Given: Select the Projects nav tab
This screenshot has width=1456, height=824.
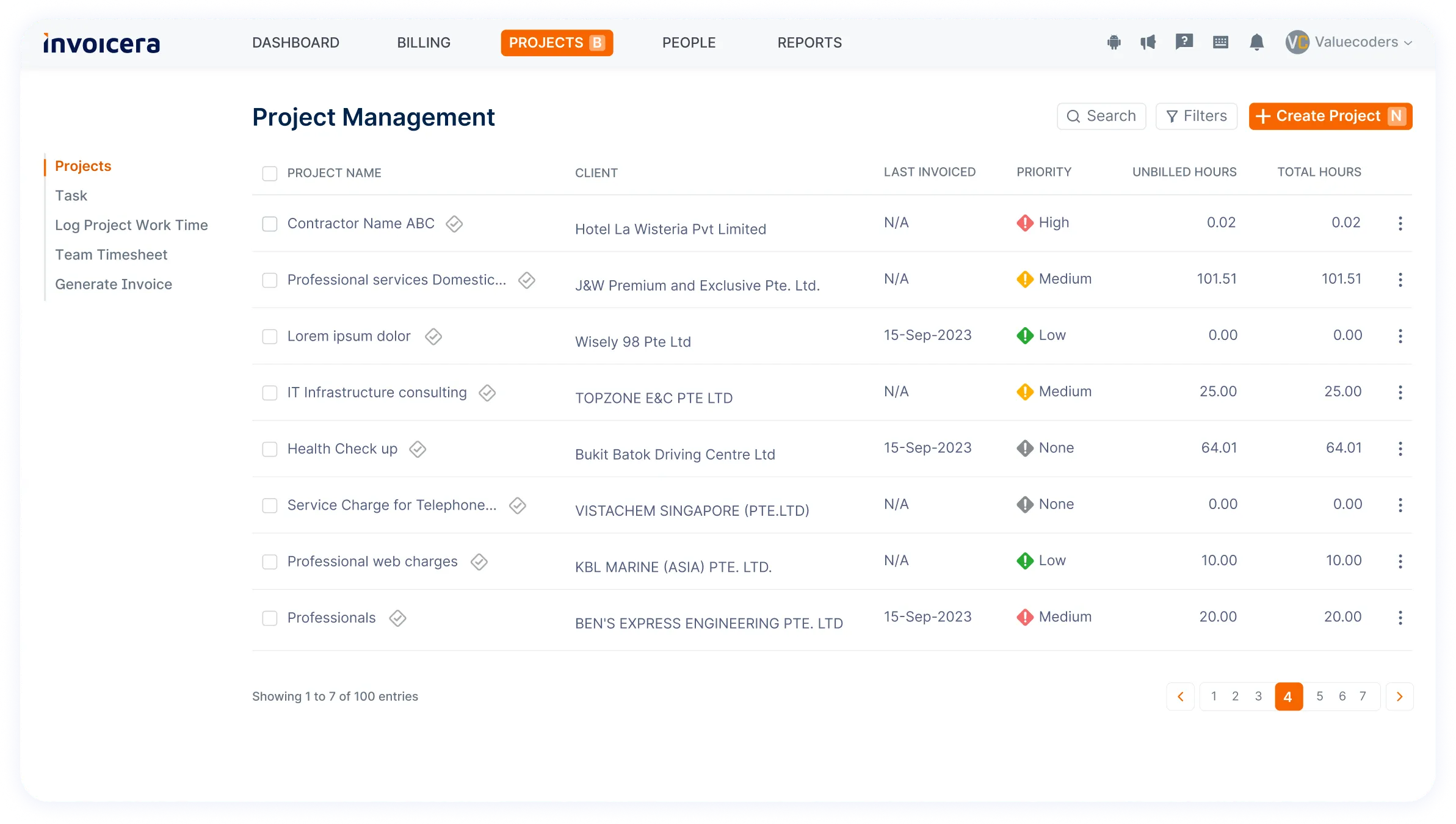Looking at the screenshot, I should coord(557,43).
